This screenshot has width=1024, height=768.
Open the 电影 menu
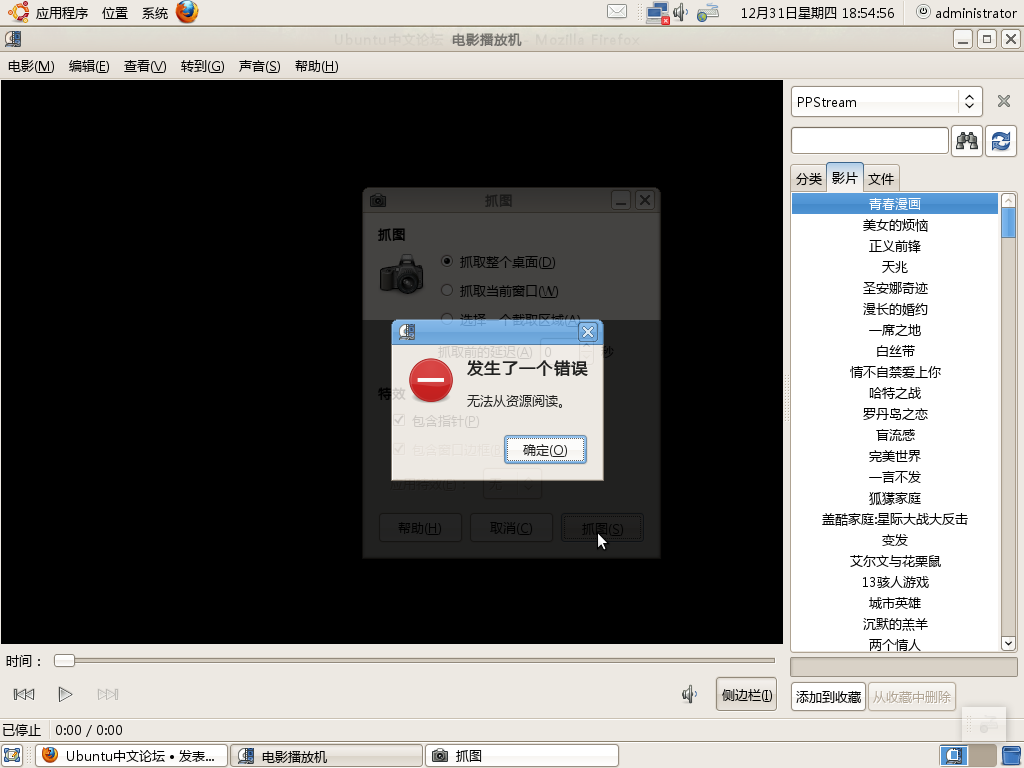pyautogui.click(x=31, y=66)
